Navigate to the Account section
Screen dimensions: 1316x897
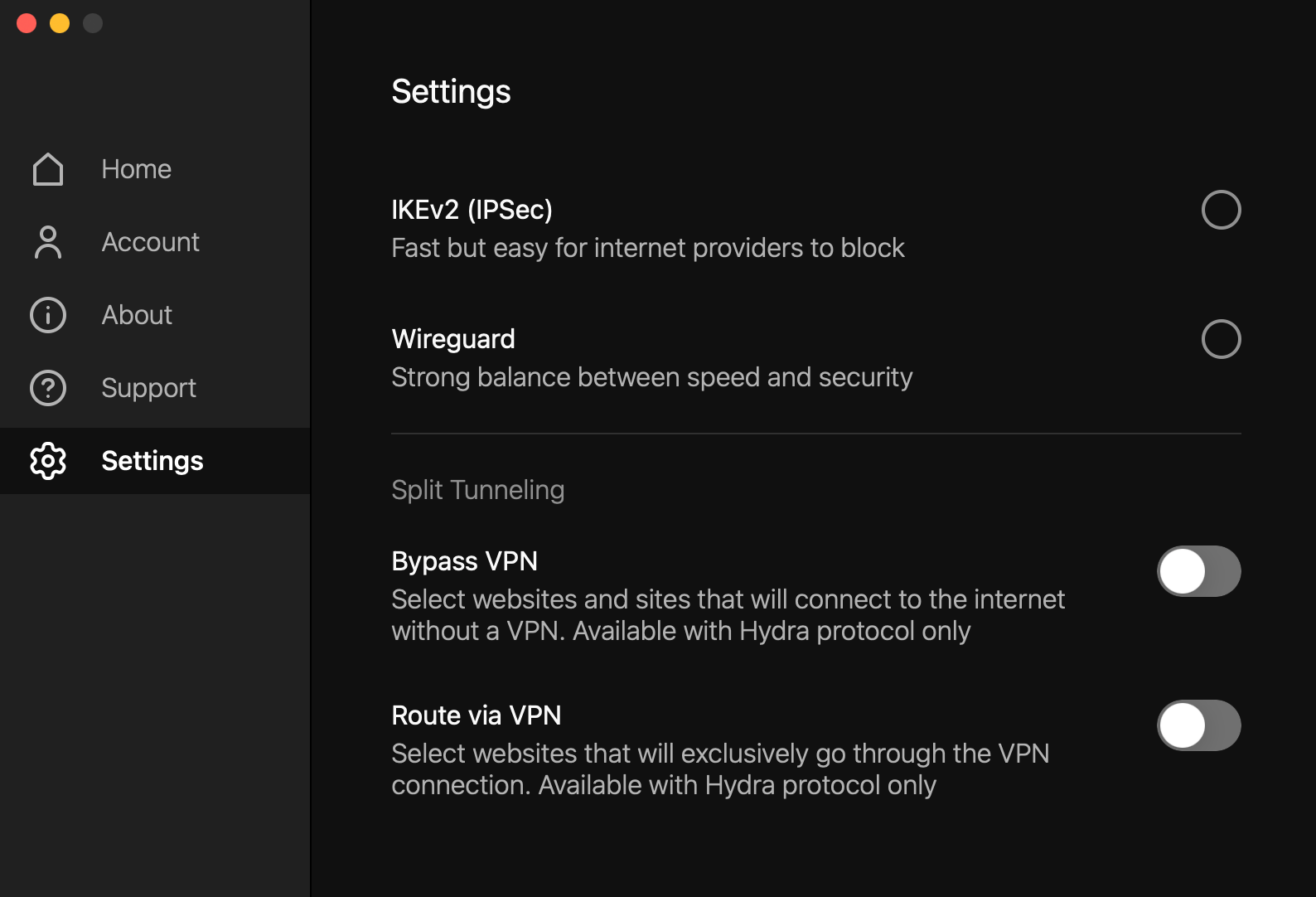[150, 241]
